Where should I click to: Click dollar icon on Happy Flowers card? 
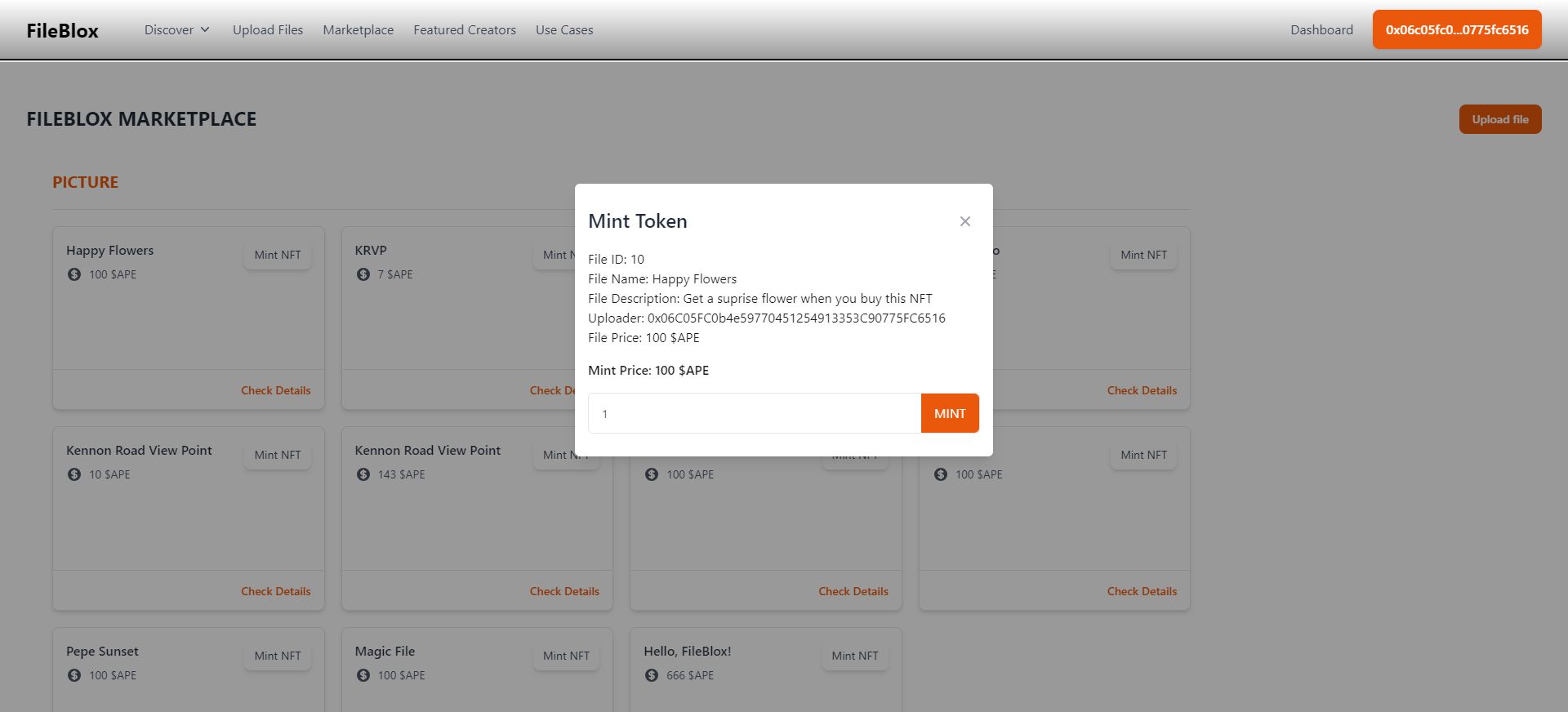point(74,274)
